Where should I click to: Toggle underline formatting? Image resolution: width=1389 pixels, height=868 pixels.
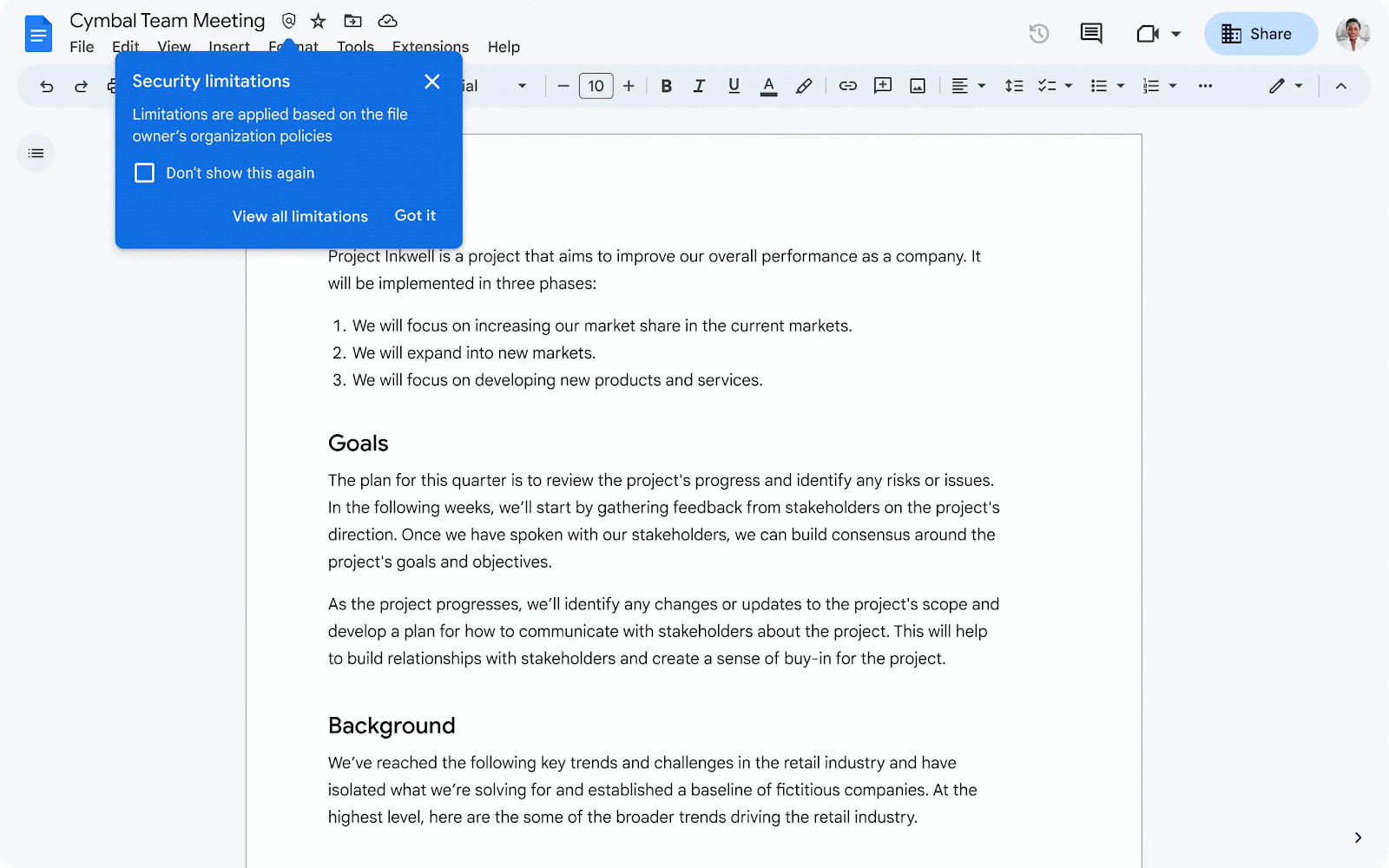pos(734,85)
